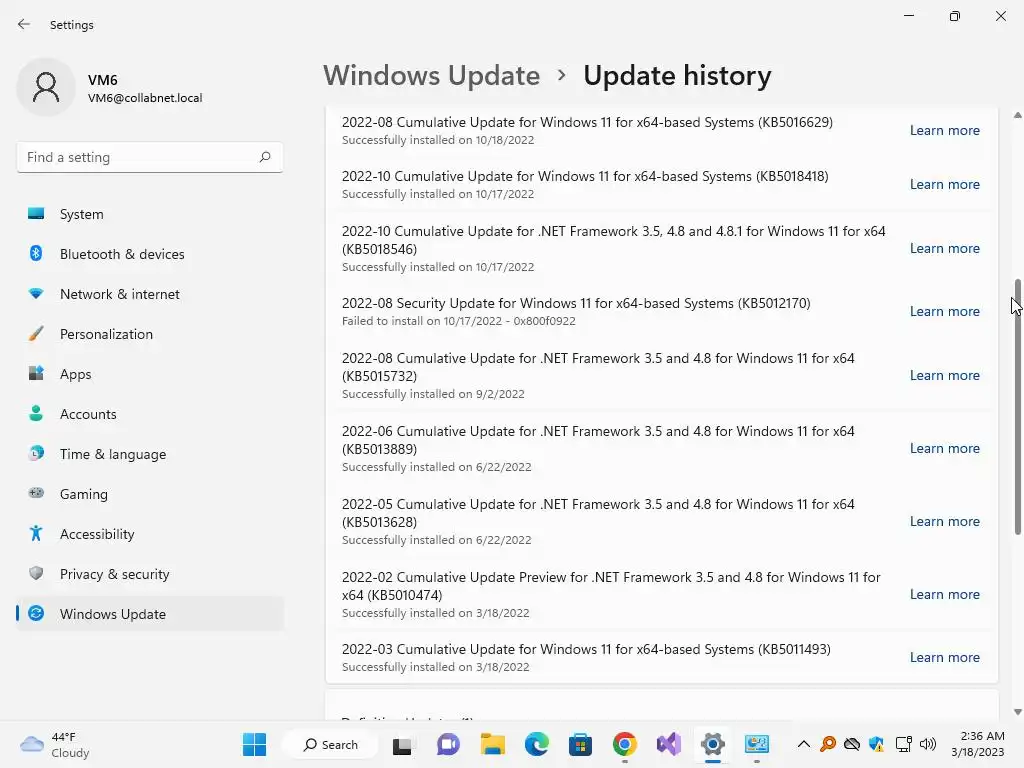Click the taskbar Search box
The height and width of the screenshot is (768, 1024).
pos(330,744)
